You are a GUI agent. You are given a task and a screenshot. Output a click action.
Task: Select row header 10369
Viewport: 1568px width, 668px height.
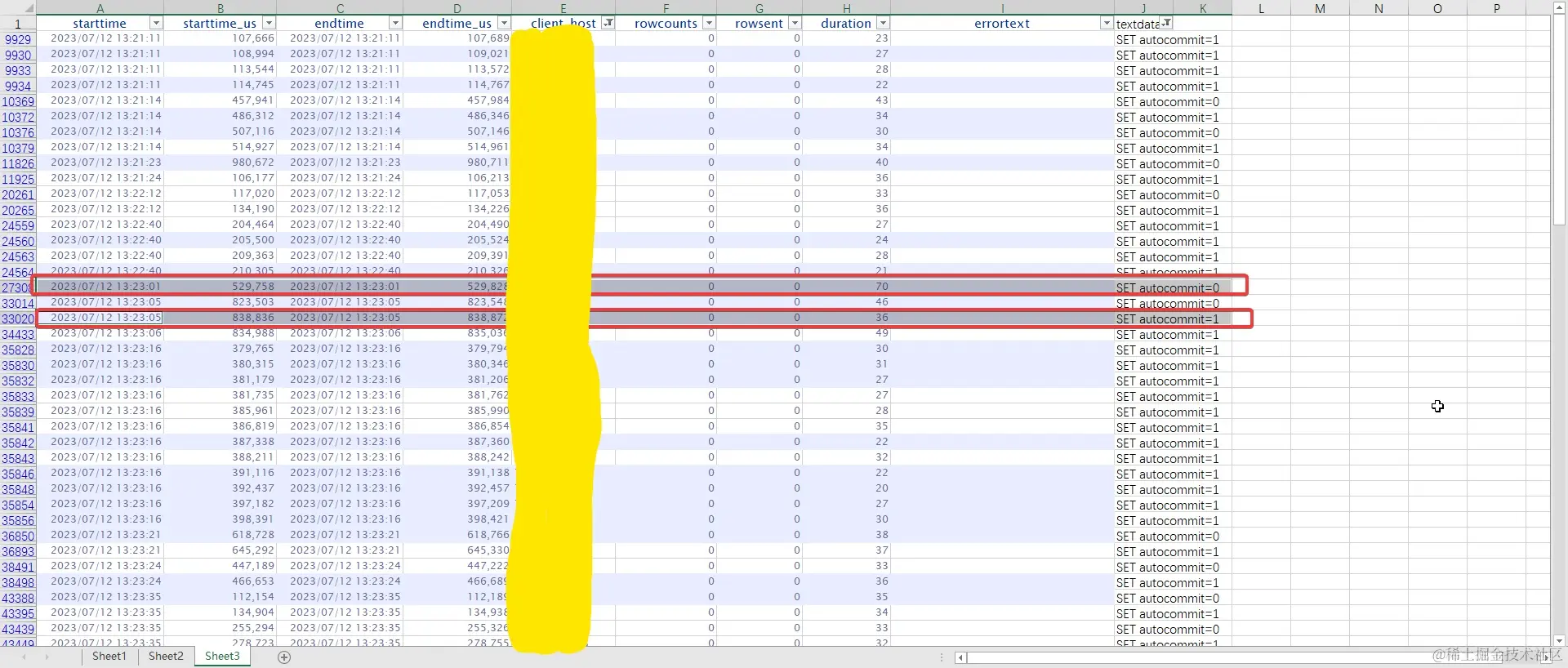click(x=18, y=101)
